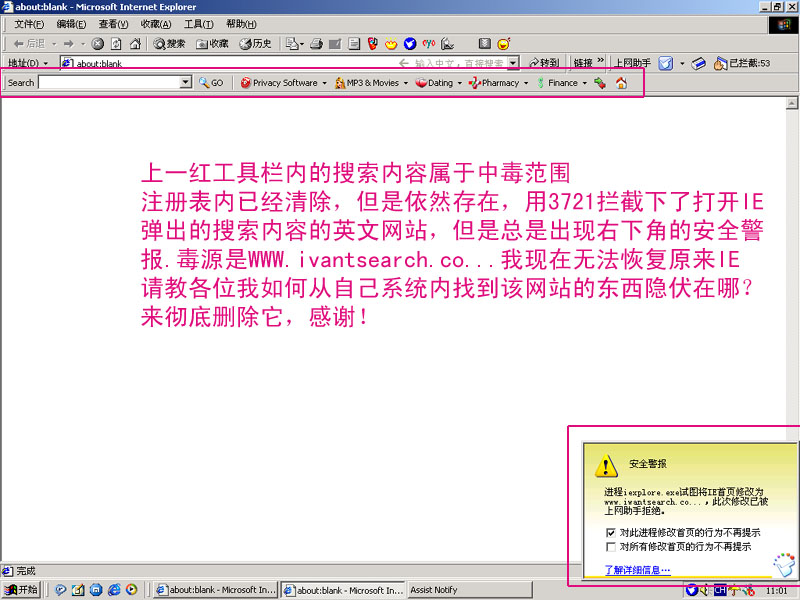The image size is (800, 600).
Task: Switch to the first about:blank taskbar window
Action: pyautogui.click(x=215, y=590)
